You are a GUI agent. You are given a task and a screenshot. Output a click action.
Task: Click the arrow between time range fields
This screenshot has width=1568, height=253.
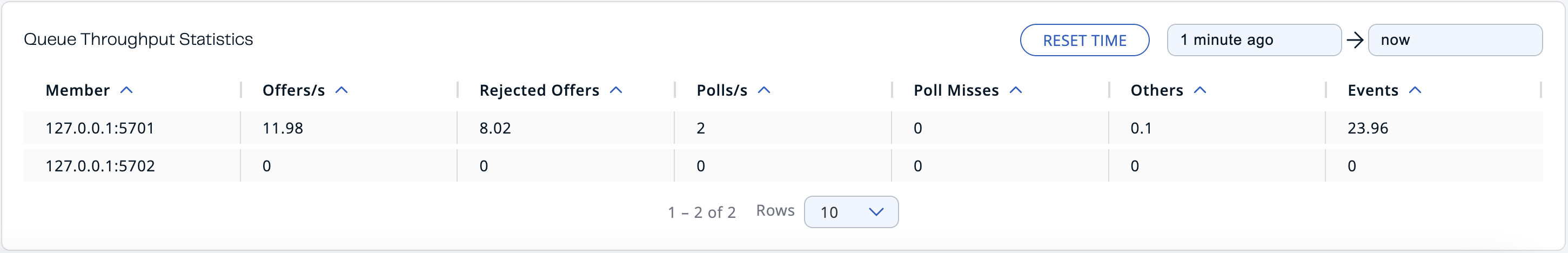(1355, 40)
